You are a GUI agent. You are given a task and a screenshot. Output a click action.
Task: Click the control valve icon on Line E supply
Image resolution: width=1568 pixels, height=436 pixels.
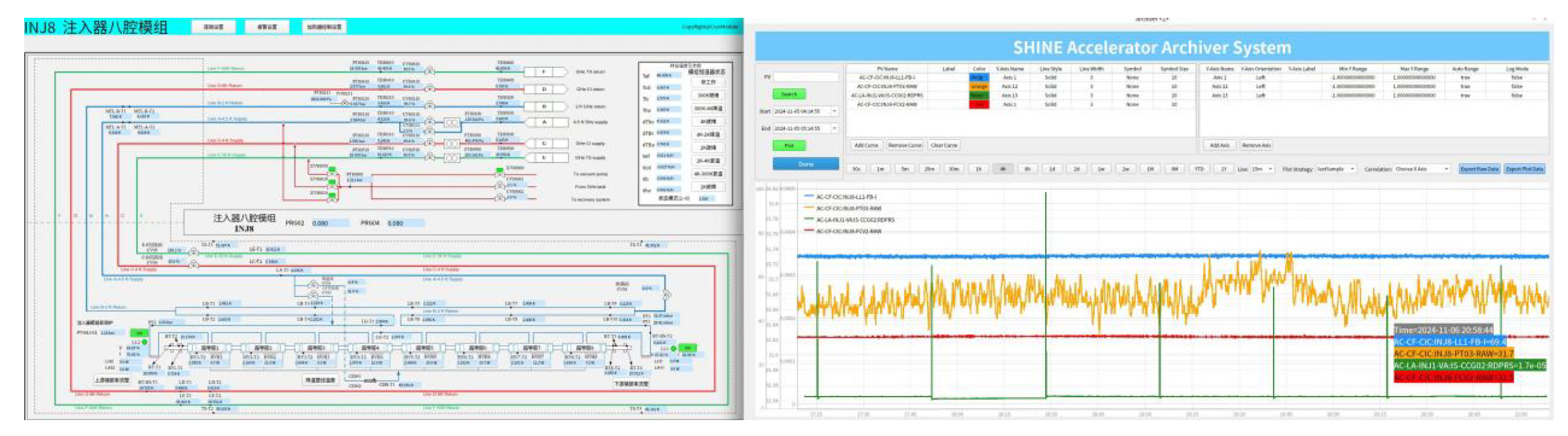[430, 156]
